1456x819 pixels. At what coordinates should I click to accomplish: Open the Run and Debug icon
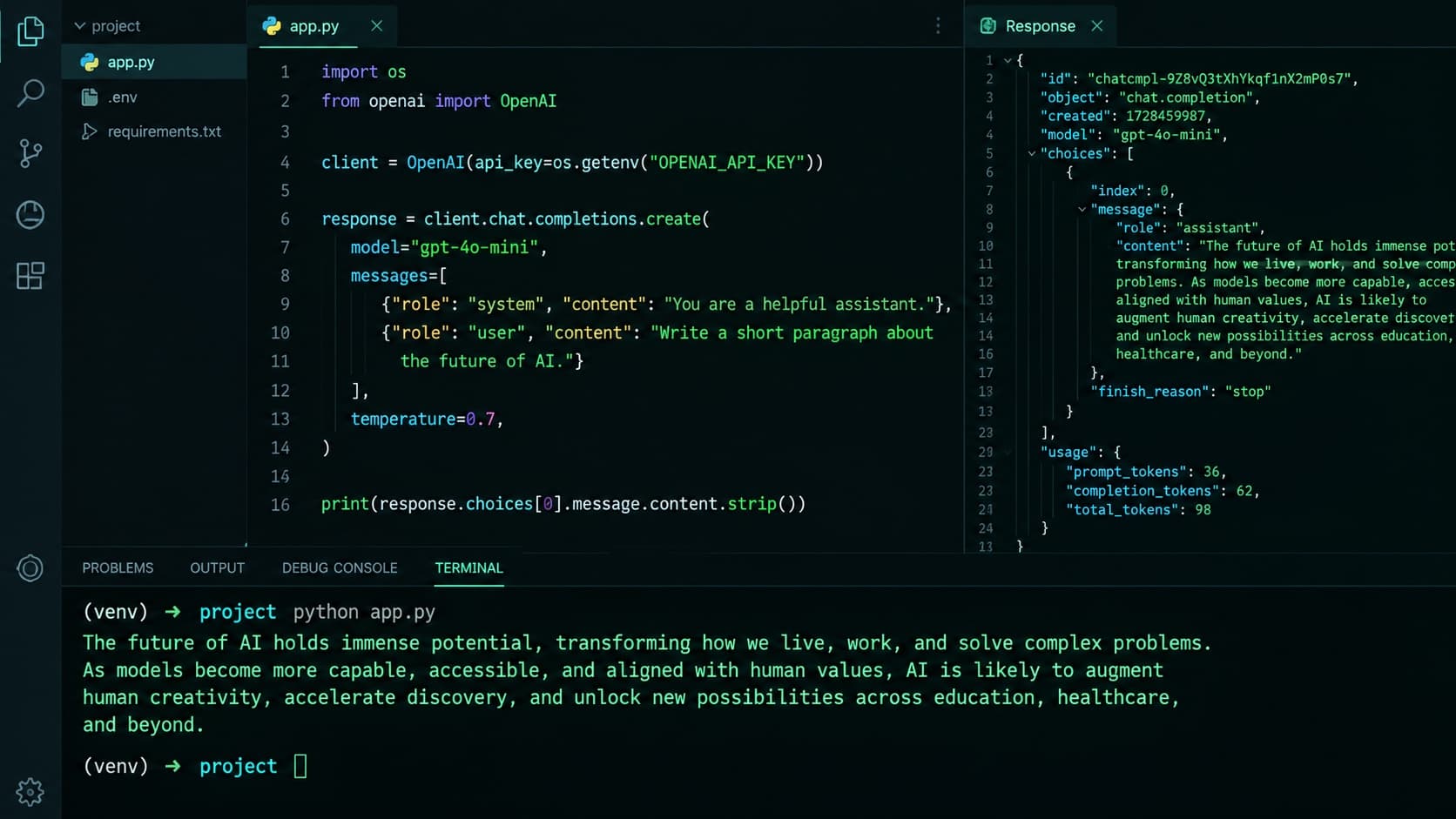click(30, 214)
